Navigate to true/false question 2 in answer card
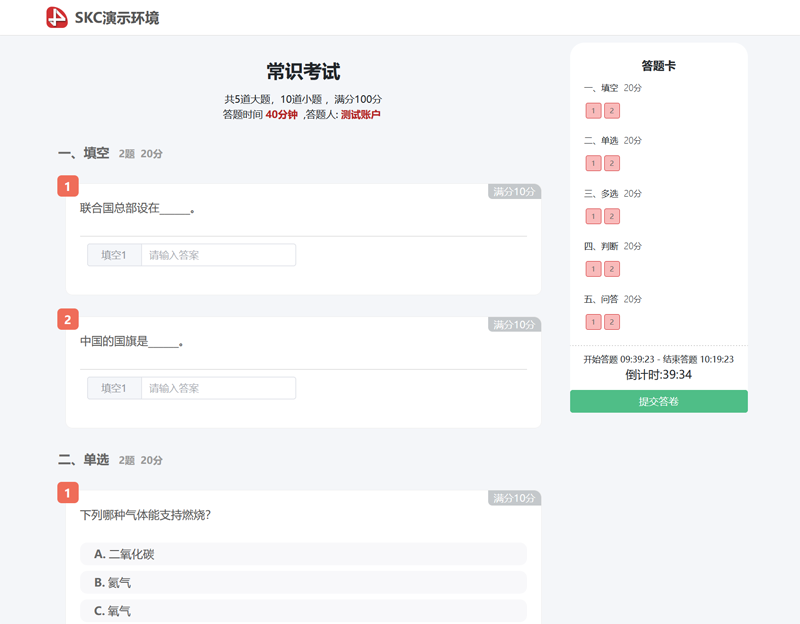The height and width of the screenshot is (624, 800). 612,269
